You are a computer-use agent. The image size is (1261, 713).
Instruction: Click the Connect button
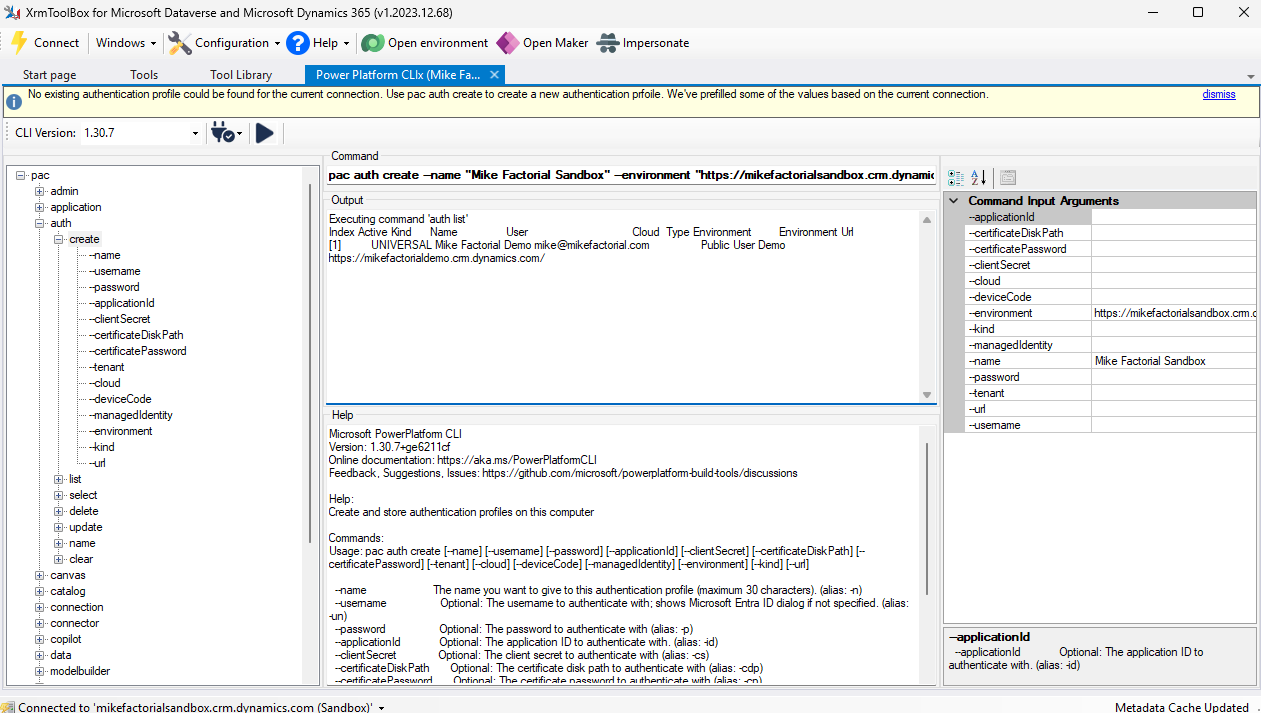pyautogui.click(x=46, y=43)
